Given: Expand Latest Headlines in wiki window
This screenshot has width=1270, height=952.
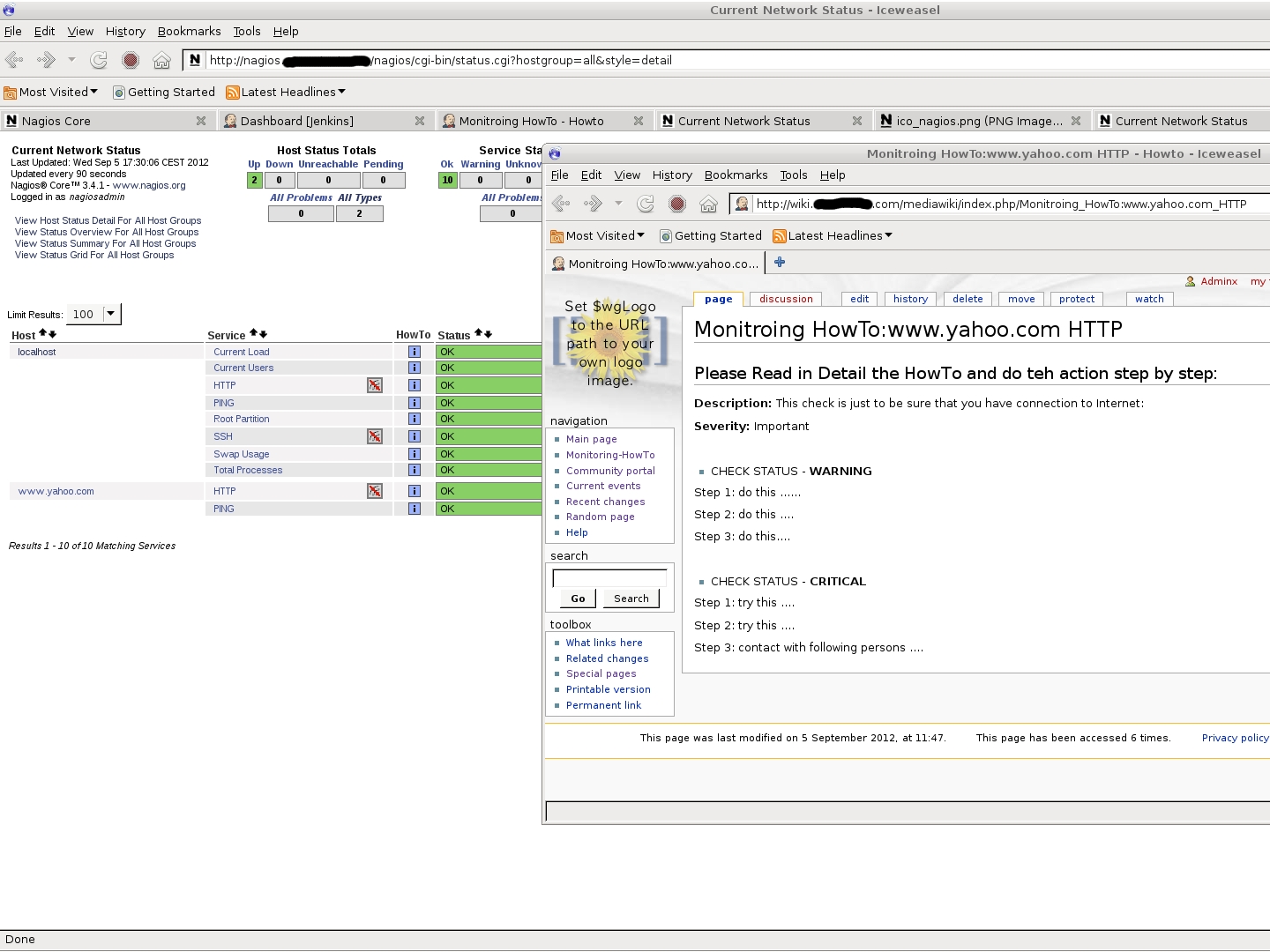Looking at the screenshot, I should [833, 235].
